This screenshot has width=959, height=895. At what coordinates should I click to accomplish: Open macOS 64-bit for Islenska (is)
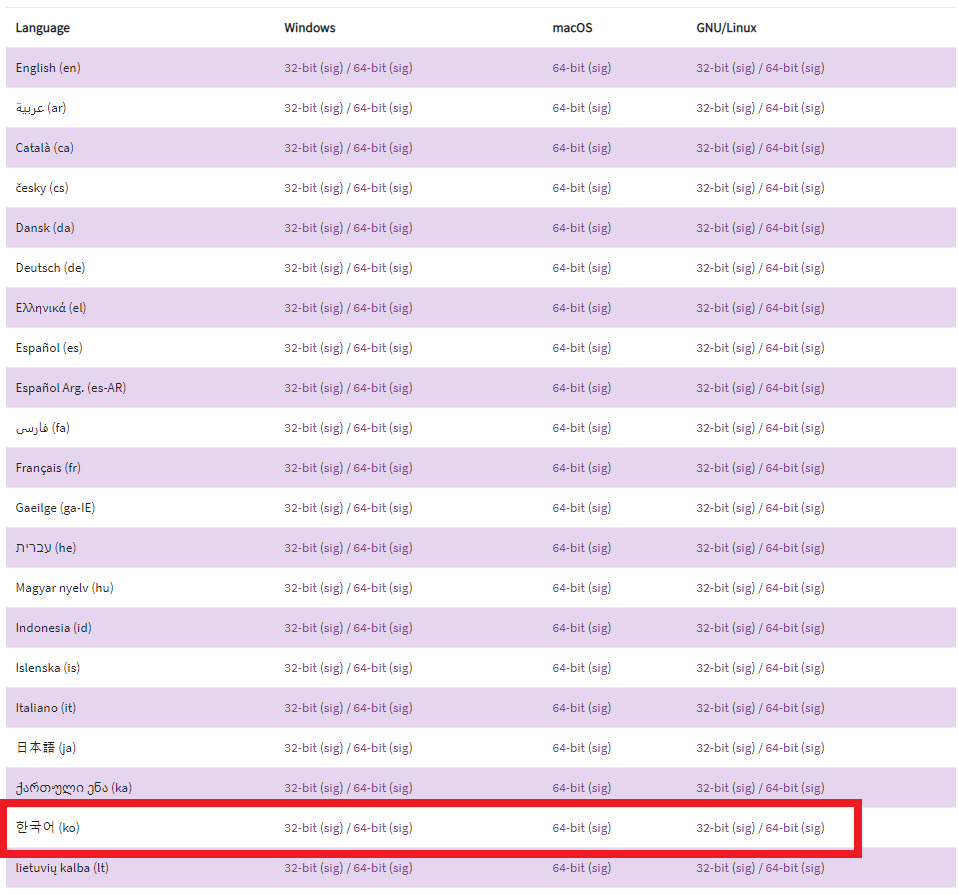pyautogui.click(x=568, y=667)
